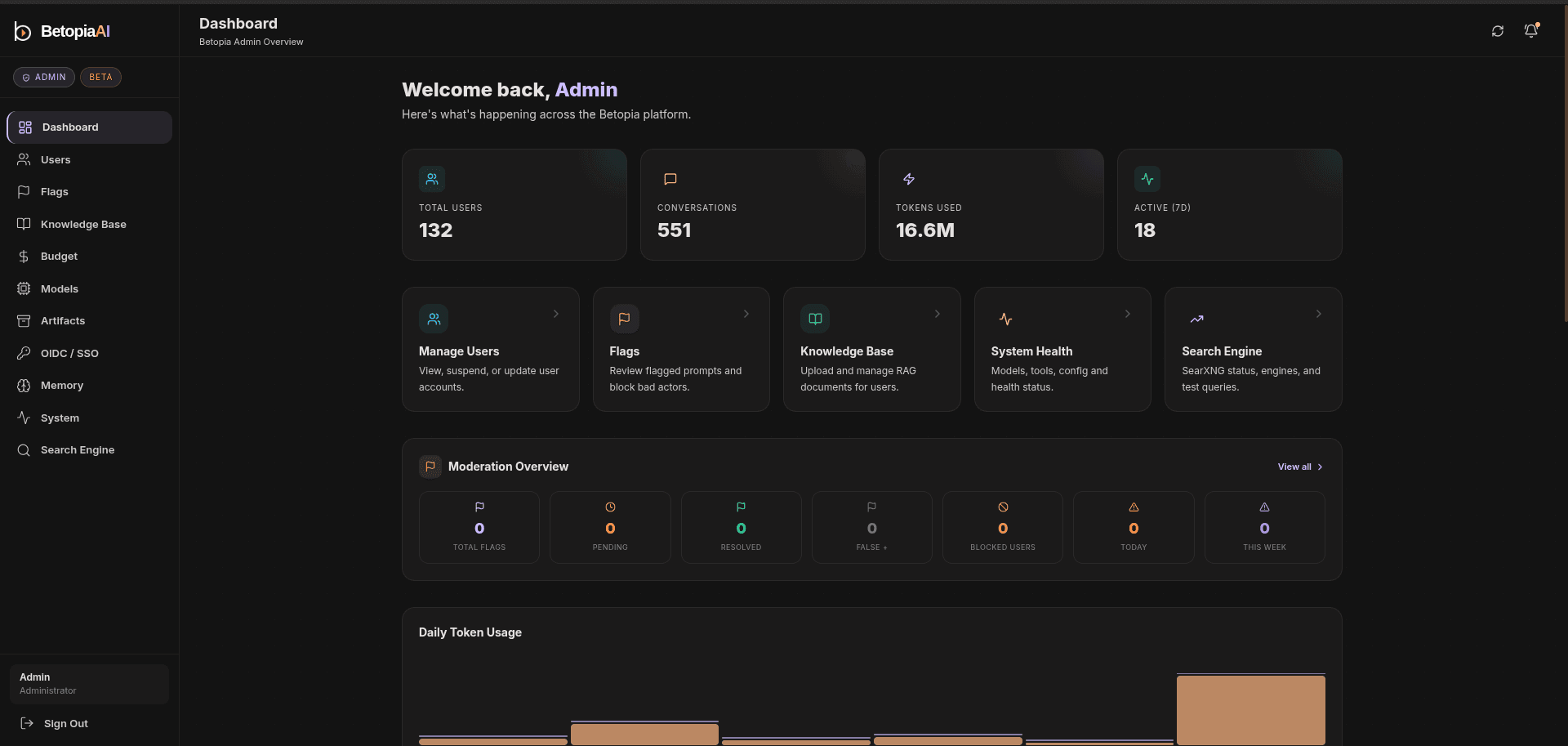Click the Total Users card icon
This screenshot has width=1568, height=746.
[x=432, y=179]
